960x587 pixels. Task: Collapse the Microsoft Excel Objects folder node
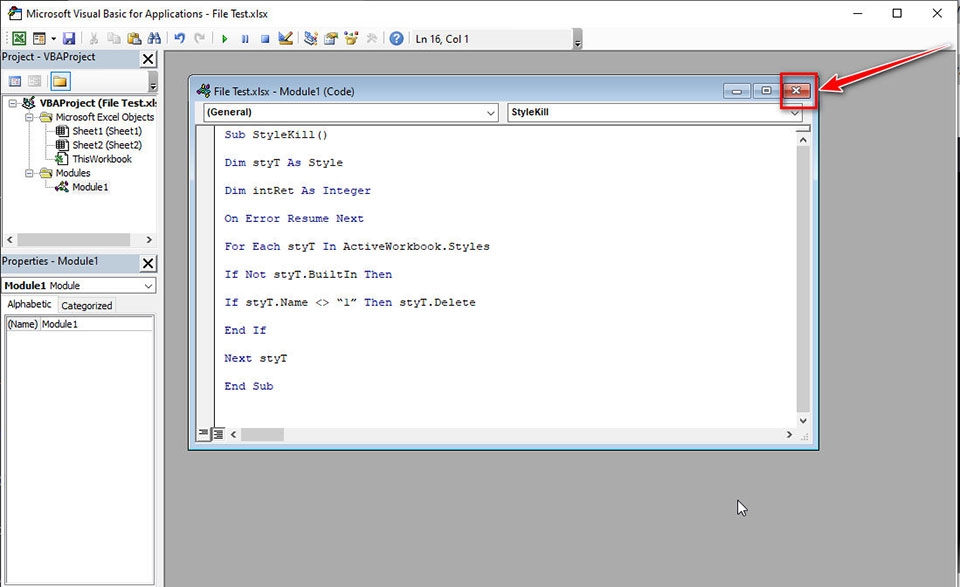click(x=29, y=117)
